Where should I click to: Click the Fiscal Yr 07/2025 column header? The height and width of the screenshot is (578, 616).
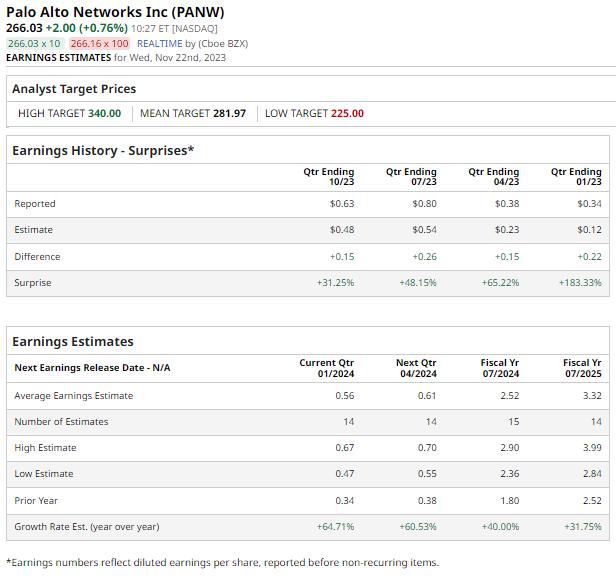point(582,368)
